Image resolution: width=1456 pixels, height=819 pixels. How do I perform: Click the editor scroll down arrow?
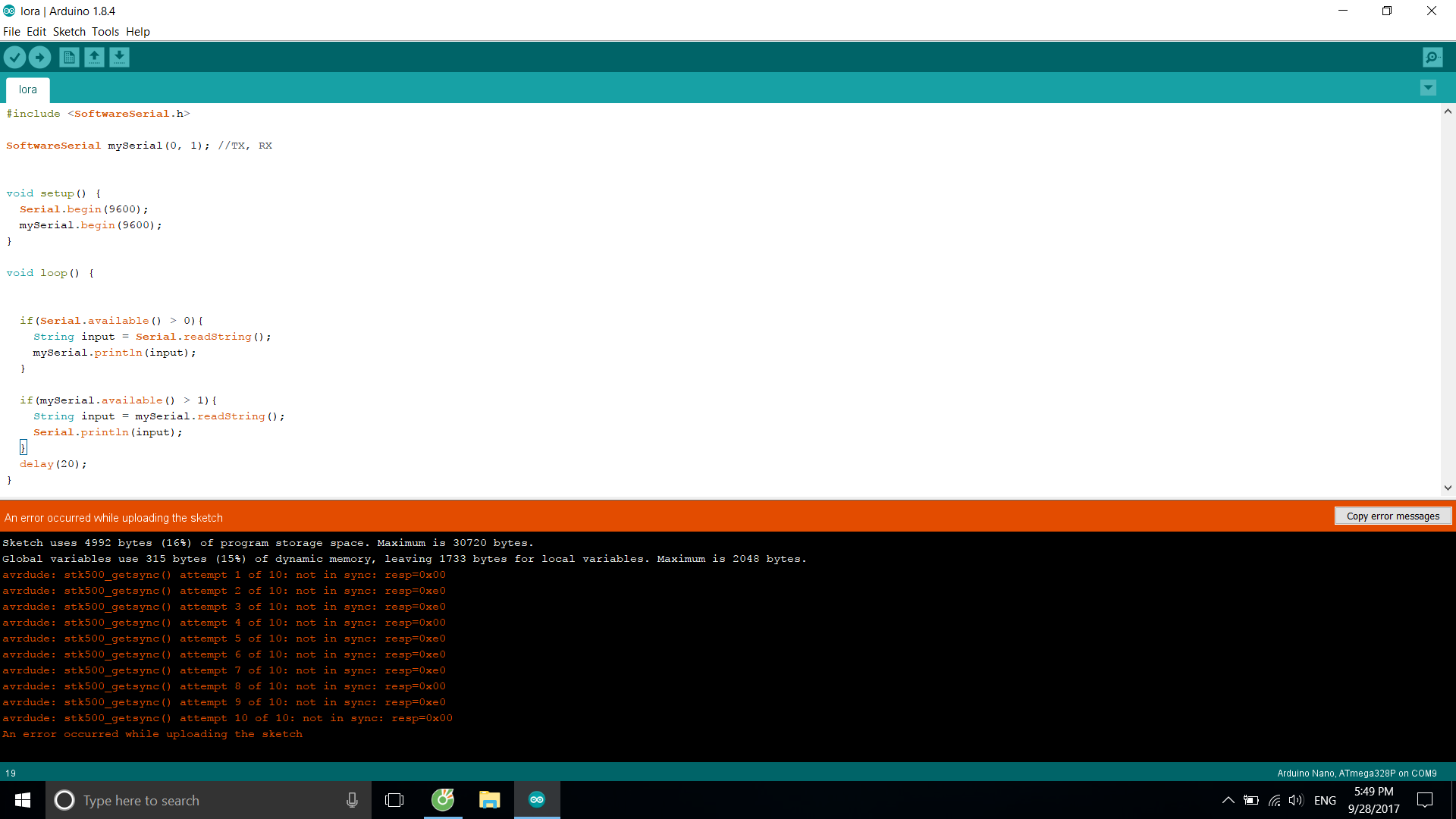click(1448, 488)
